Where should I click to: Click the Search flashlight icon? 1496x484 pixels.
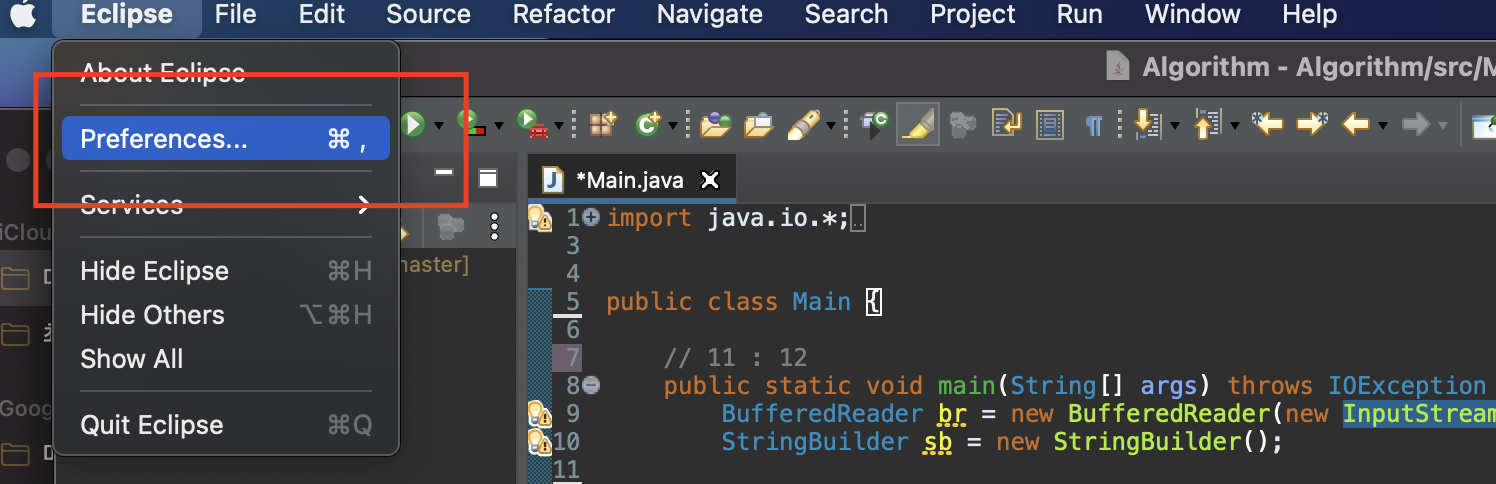pos(805,124)
